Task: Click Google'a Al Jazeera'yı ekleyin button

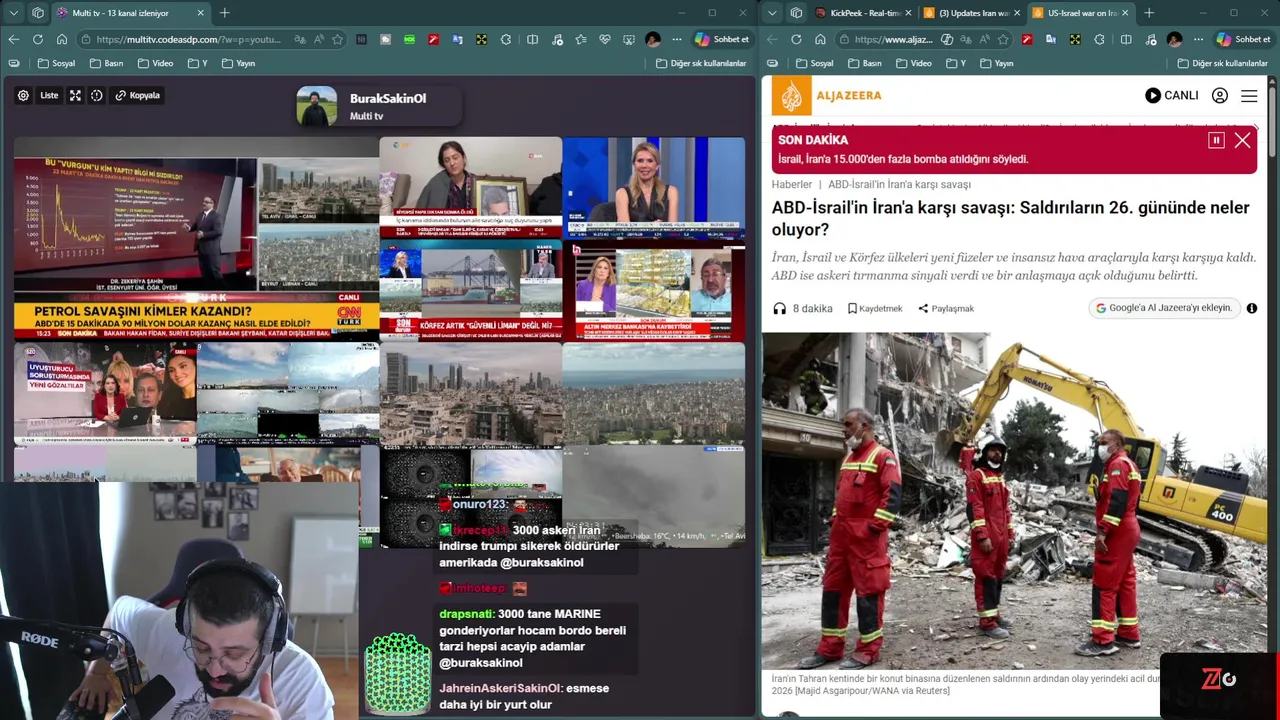Action: point(1164,308)
